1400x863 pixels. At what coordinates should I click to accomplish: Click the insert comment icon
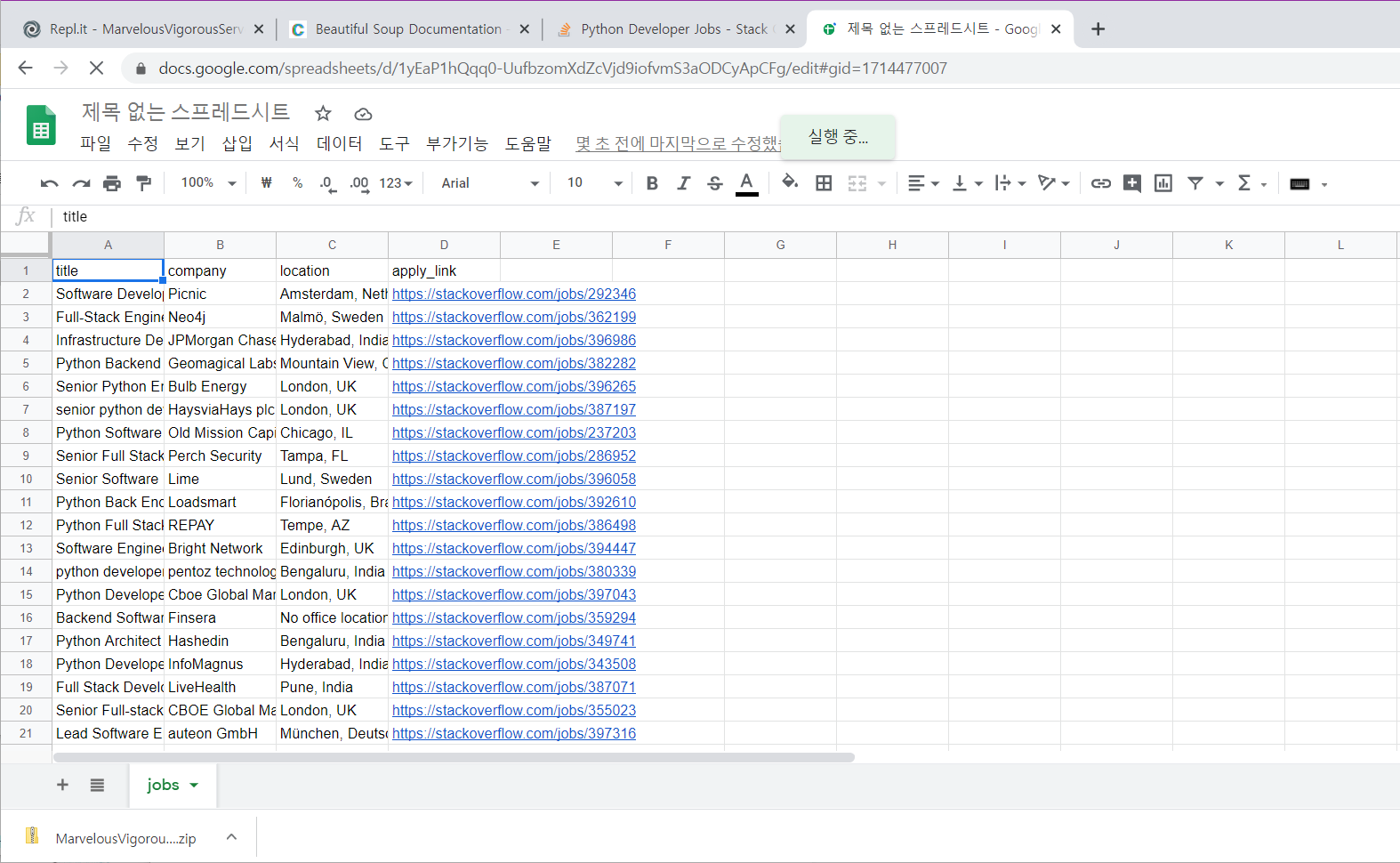coord(1132,183)
